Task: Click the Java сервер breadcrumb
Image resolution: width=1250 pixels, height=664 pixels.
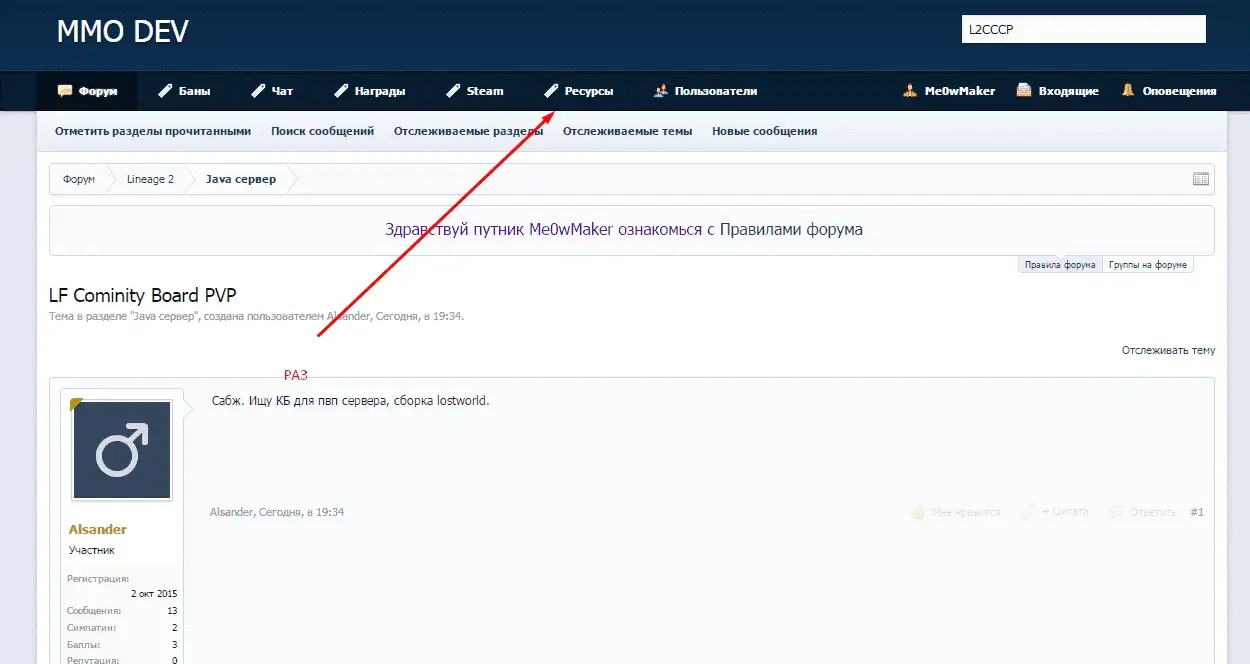Action: 240,179
